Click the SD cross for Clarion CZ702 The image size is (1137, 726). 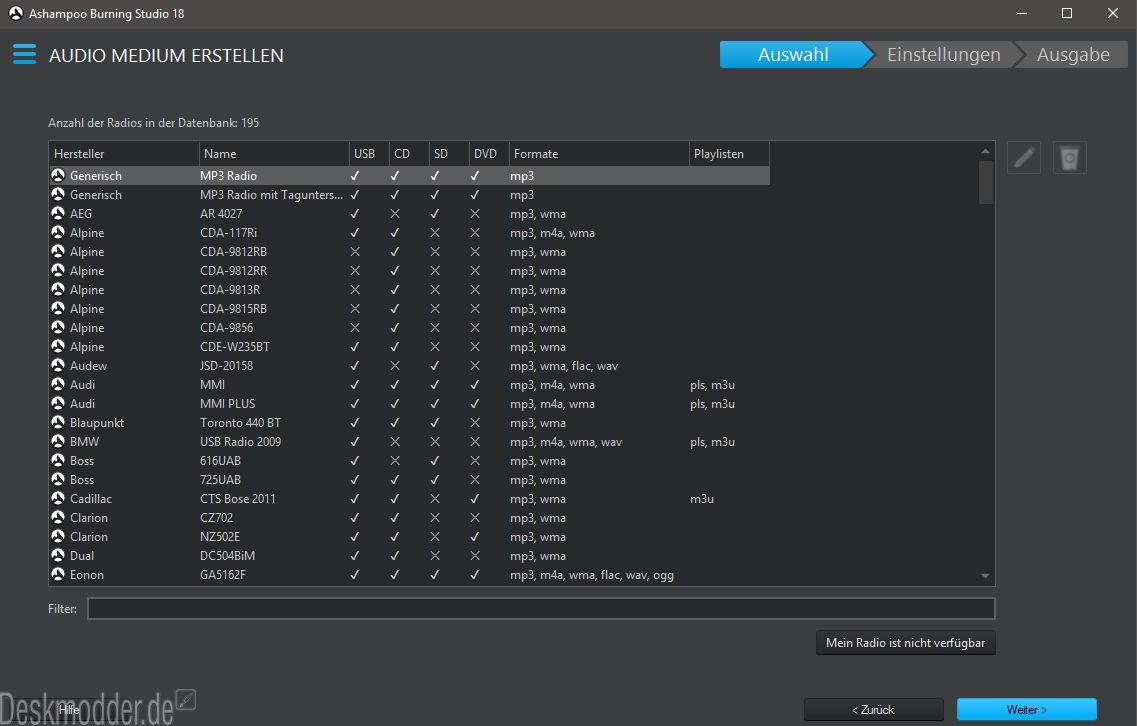(435, 518)
